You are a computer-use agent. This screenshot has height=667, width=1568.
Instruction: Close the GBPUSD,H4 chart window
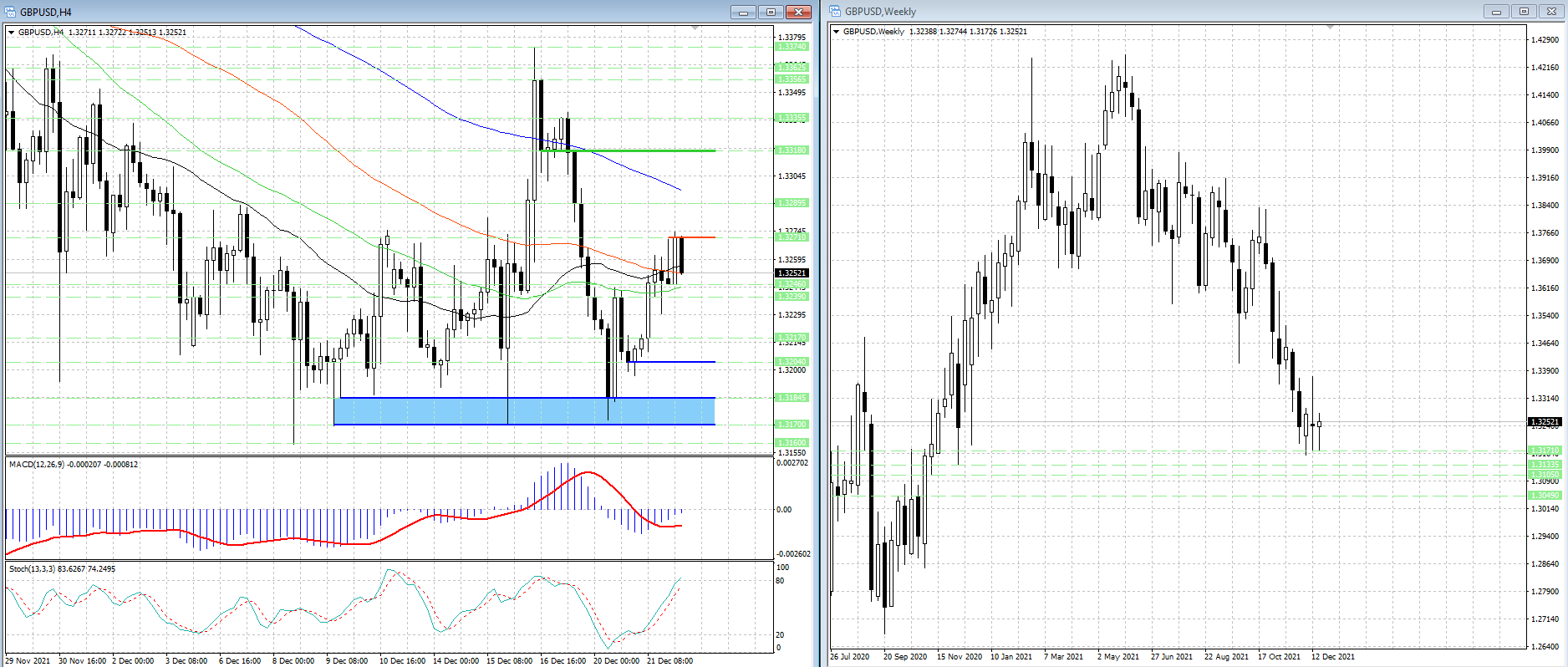point(798,12)
